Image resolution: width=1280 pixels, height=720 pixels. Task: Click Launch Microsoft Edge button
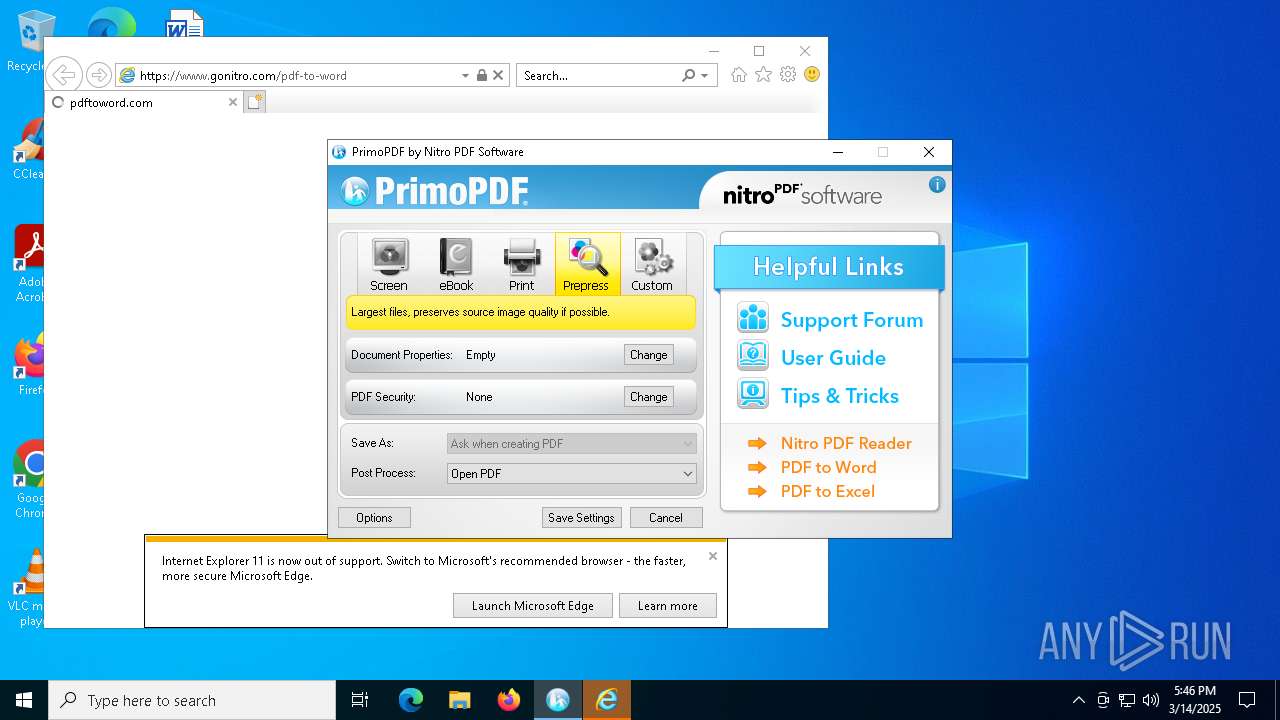pyautogui.click(x=533, y=606)
